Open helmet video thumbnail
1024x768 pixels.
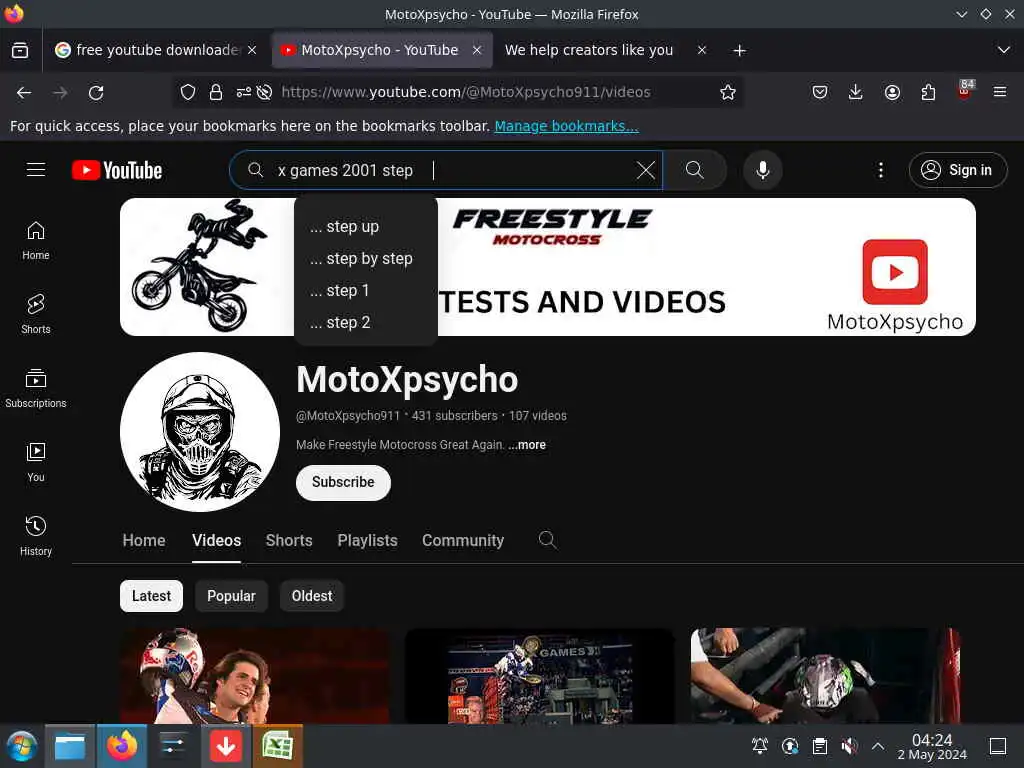825,676
